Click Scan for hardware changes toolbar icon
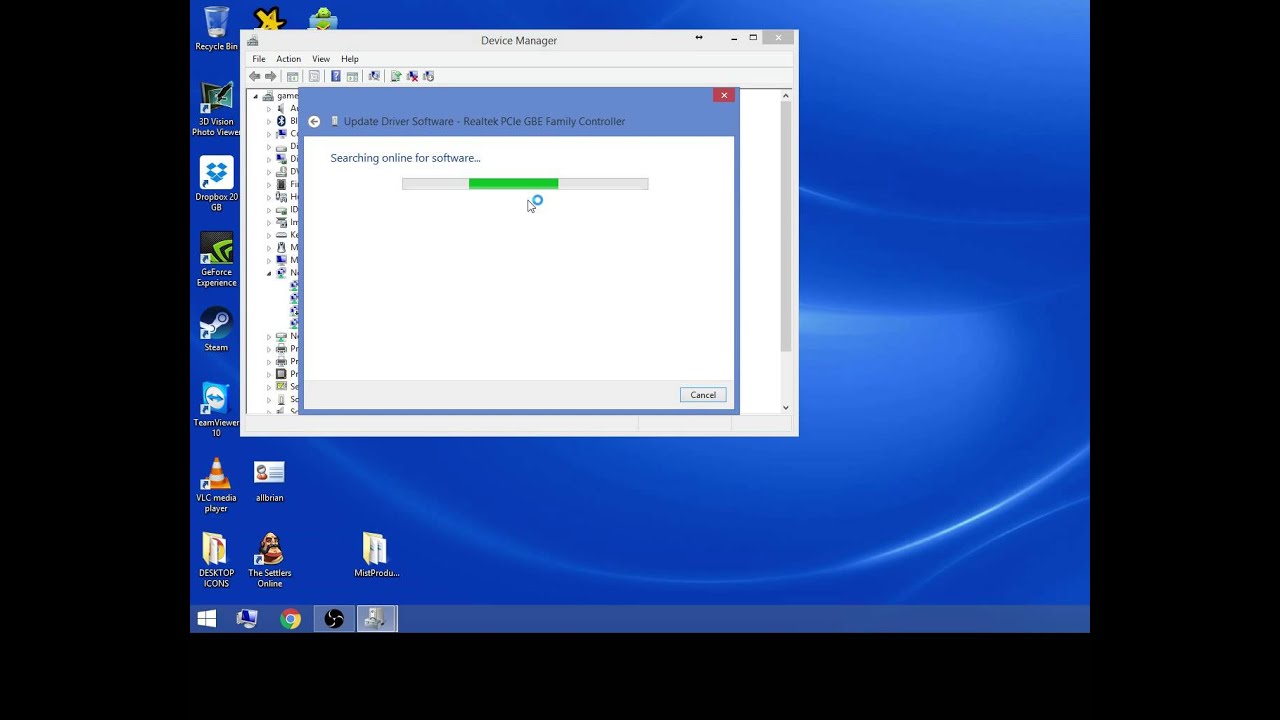 coord(374,76)
